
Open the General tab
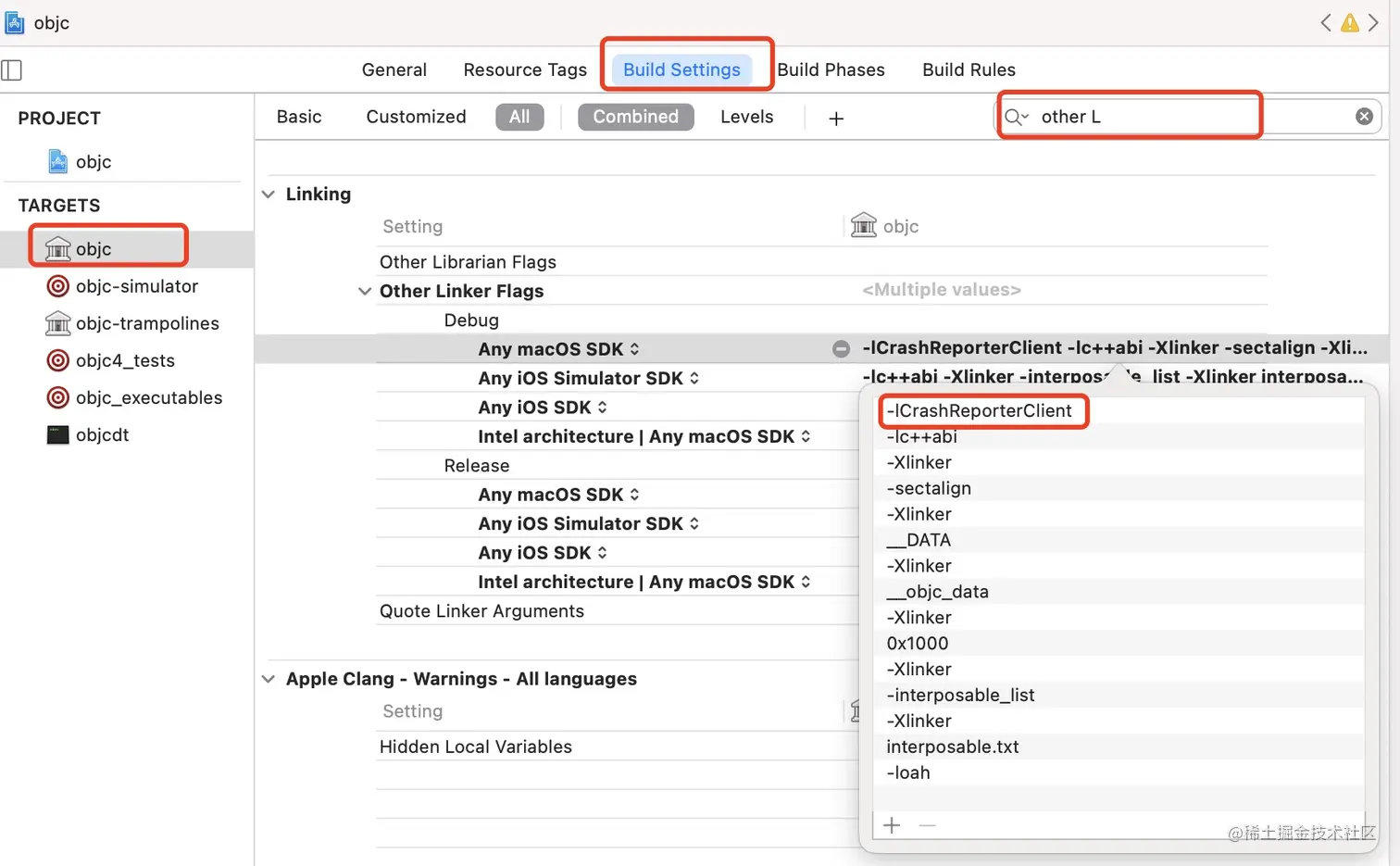point(394,69)
